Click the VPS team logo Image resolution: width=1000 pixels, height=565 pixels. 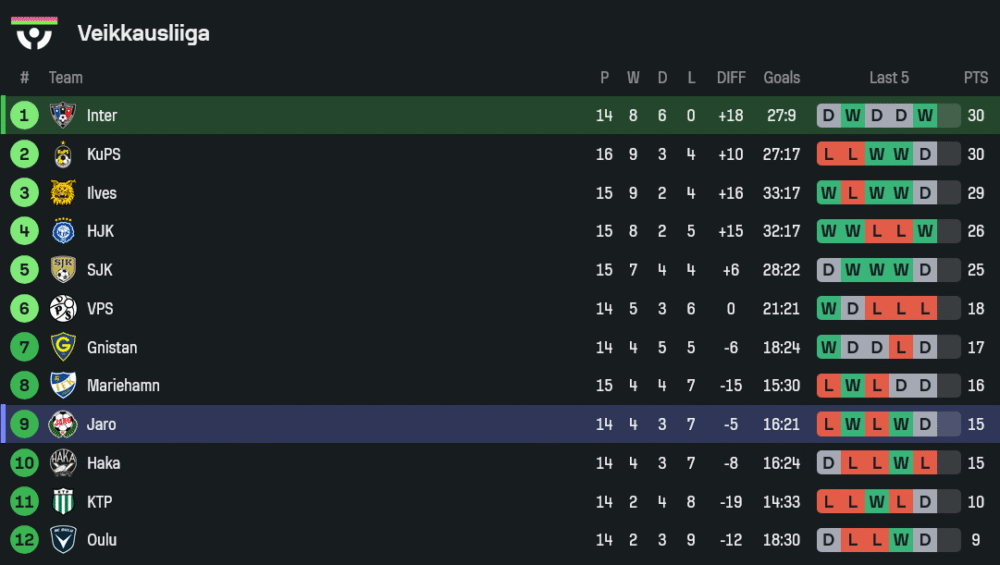(63, 309)
